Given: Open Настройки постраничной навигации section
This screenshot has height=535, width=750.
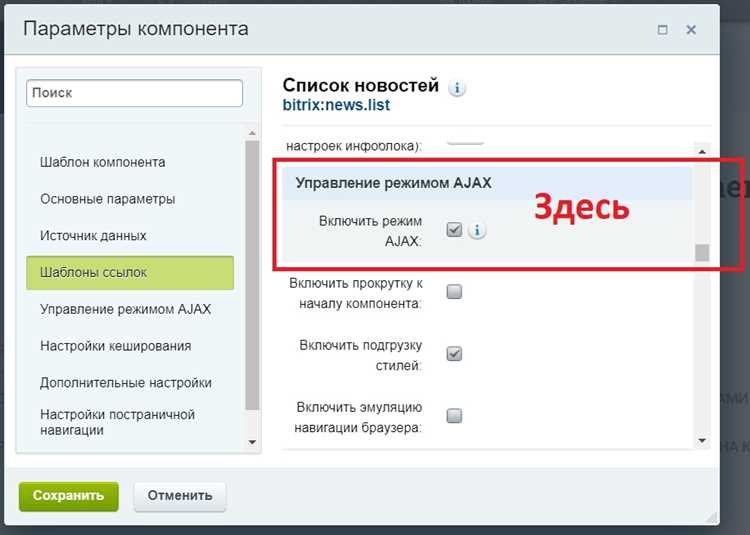Looking at the screenshot, I should pyautogui.click(x=118, y=422).
